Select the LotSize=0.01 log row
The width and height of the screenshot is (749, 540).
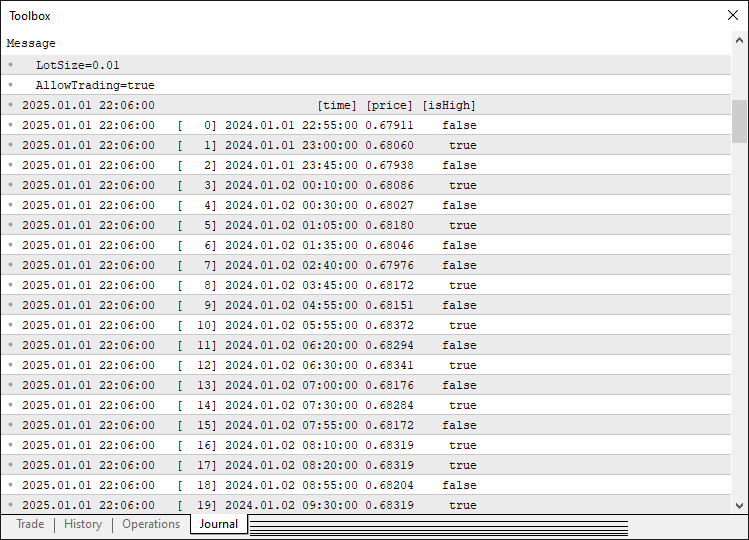(366, 65)
